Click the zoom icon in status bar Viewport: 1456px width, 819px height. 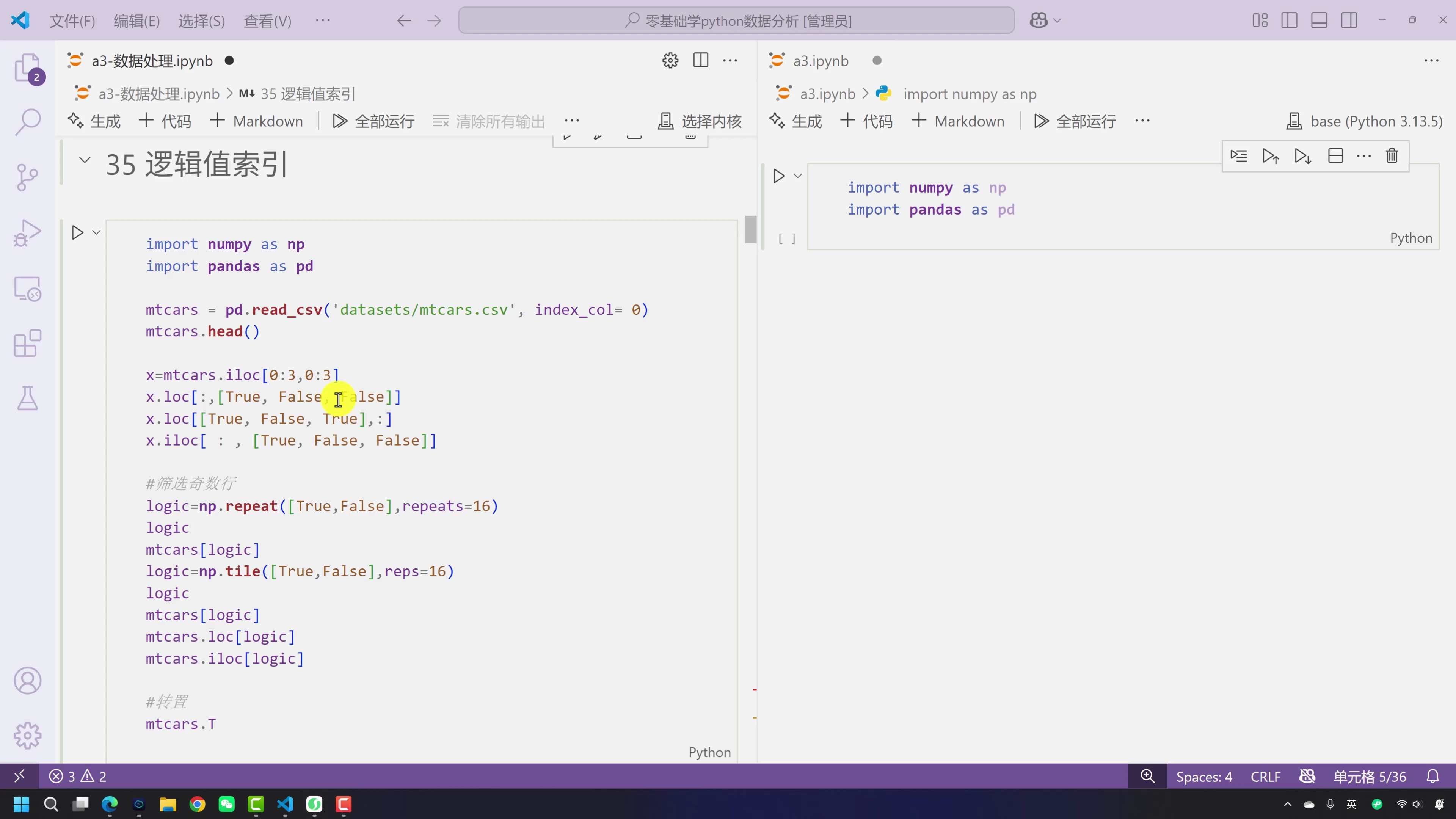click(1147, 776)
